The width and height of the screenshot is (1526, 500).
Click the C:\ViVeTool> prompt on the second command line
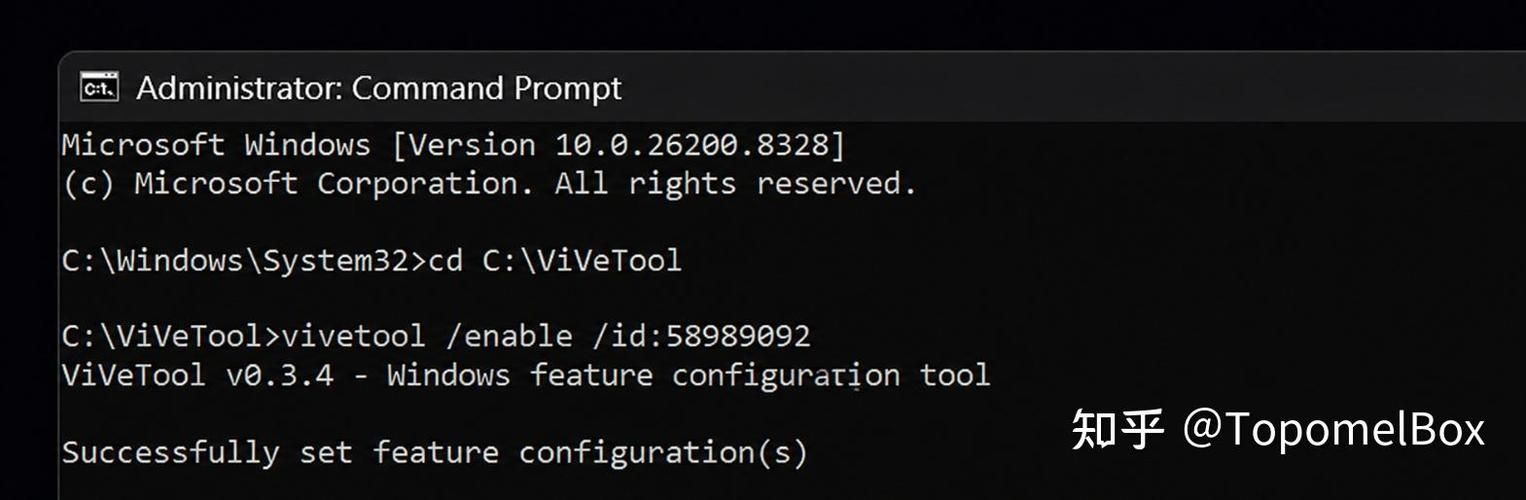(x=172, y=336)
